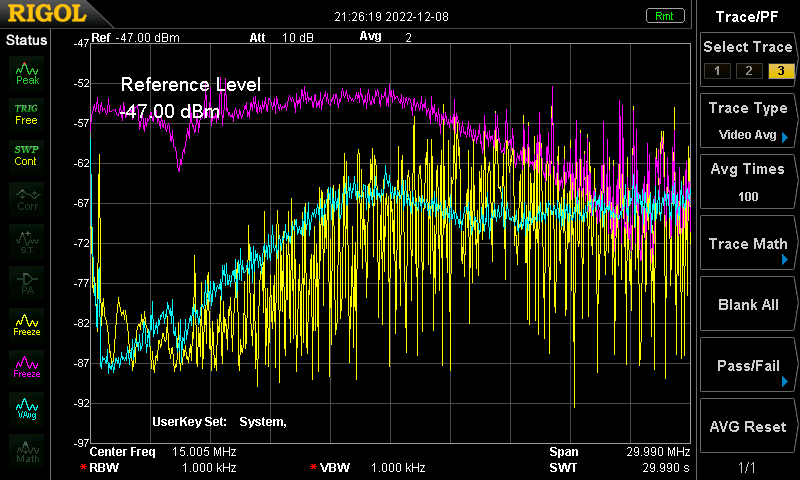The image size is (800, 480).
Task: Click the Avg Times value 100
Action: [x=748, y=196]
